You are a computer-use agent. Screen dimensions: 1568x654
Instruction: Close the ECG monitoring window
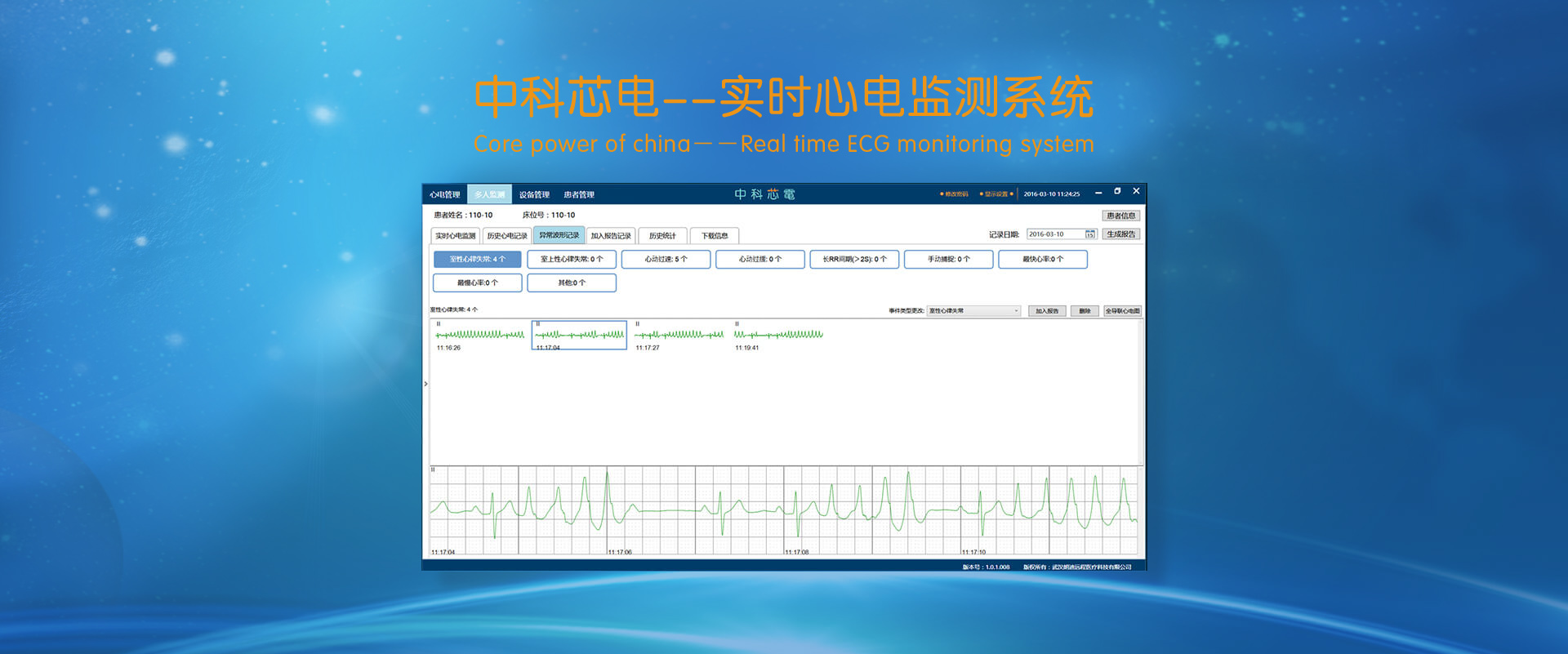pos(1136,191)
